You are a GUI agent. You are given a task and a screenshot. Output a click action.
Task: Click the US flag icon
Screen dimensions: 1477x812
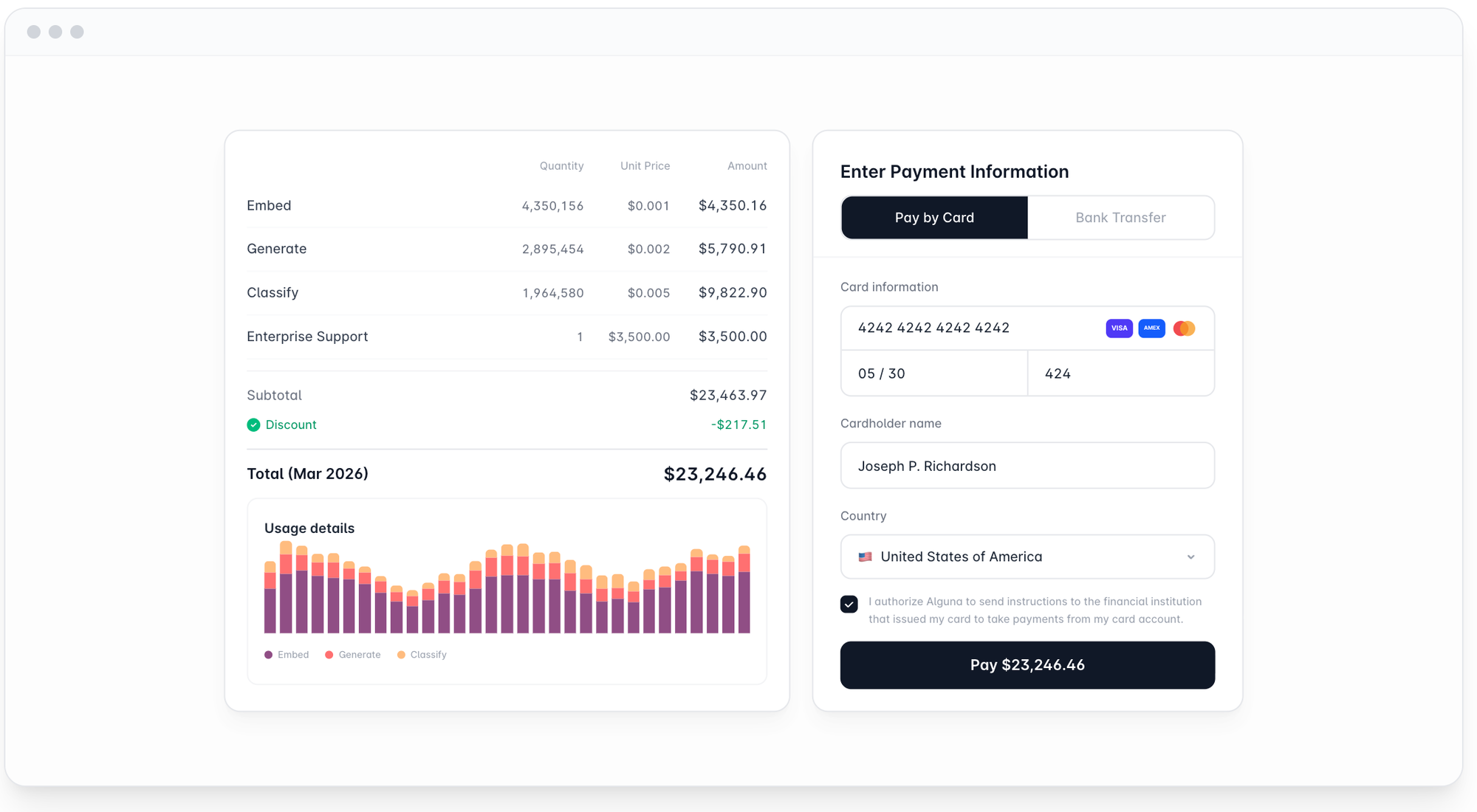[865, 557]
